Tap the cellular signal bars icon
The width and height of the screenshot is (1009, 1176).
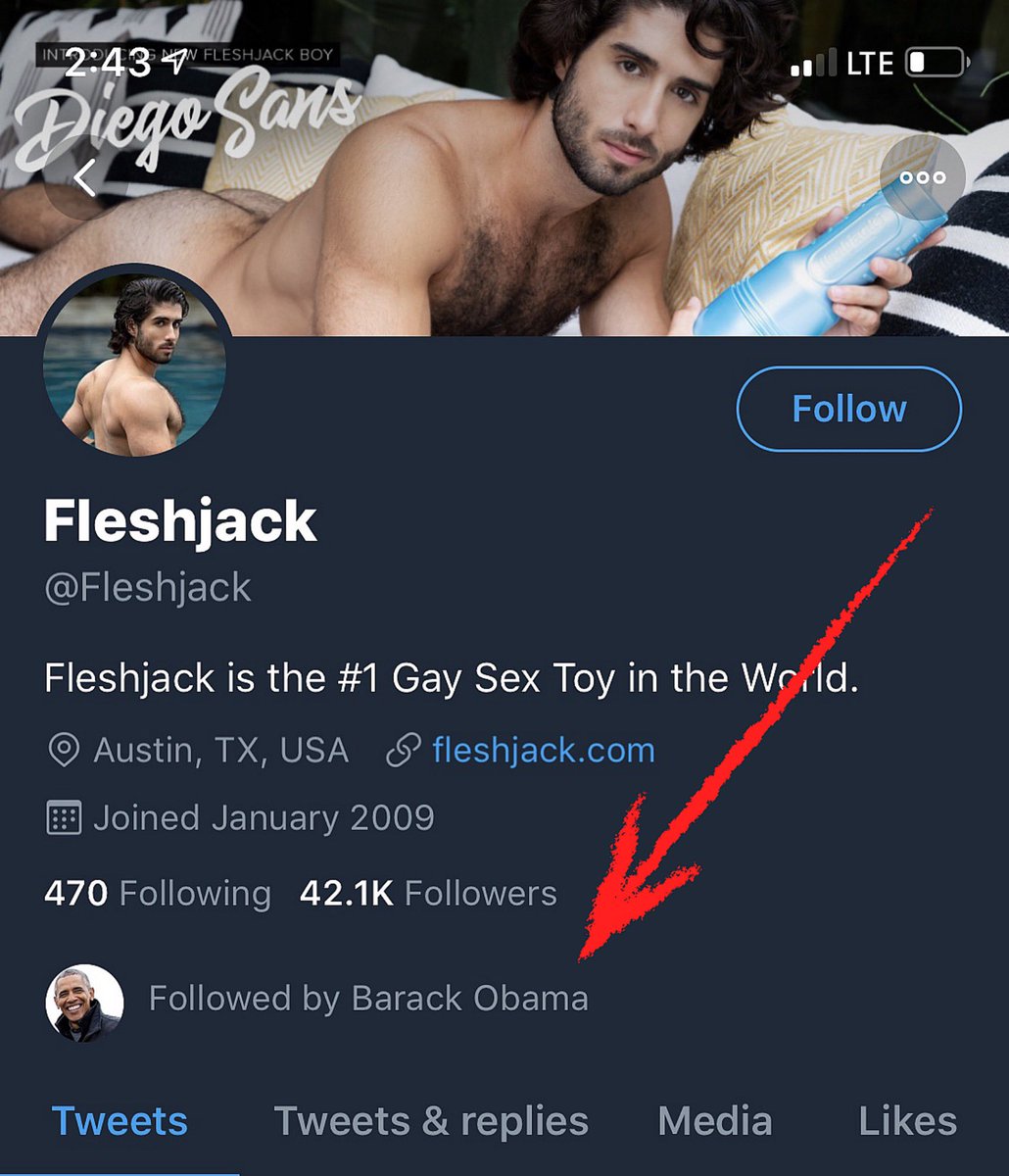(x=812, y=66)
